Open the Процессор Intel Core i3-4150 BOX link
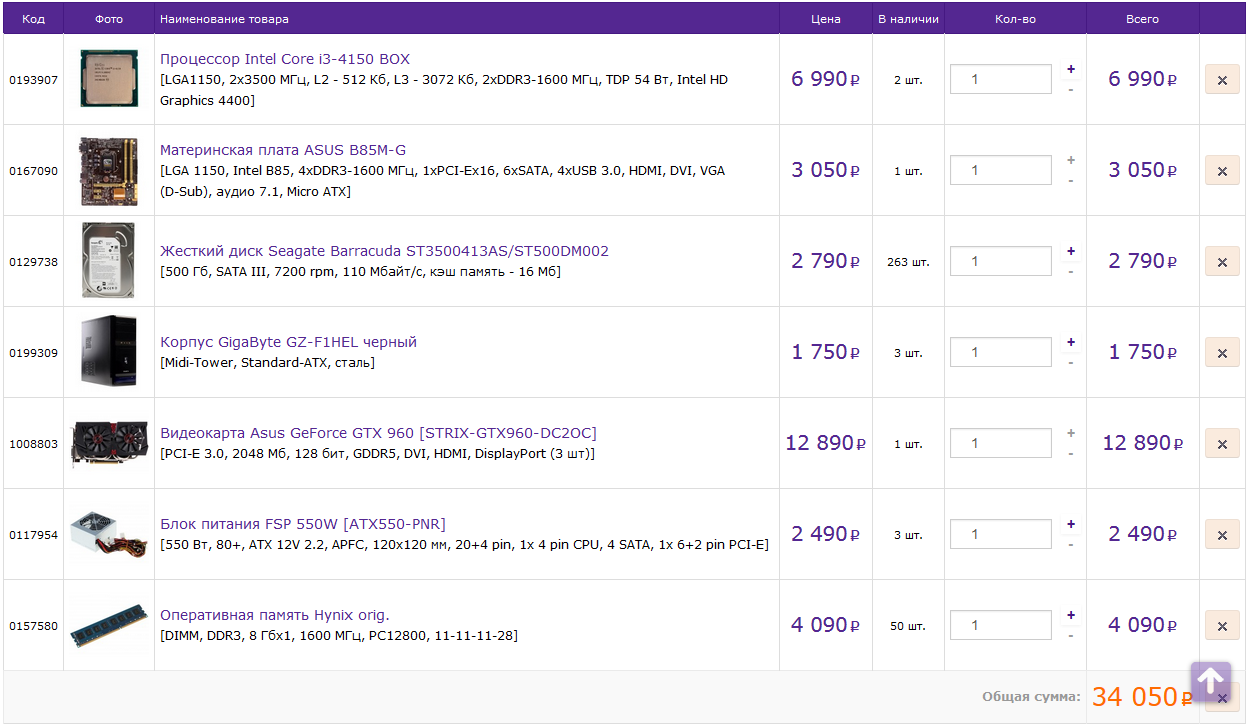 (x=285, y=59)
